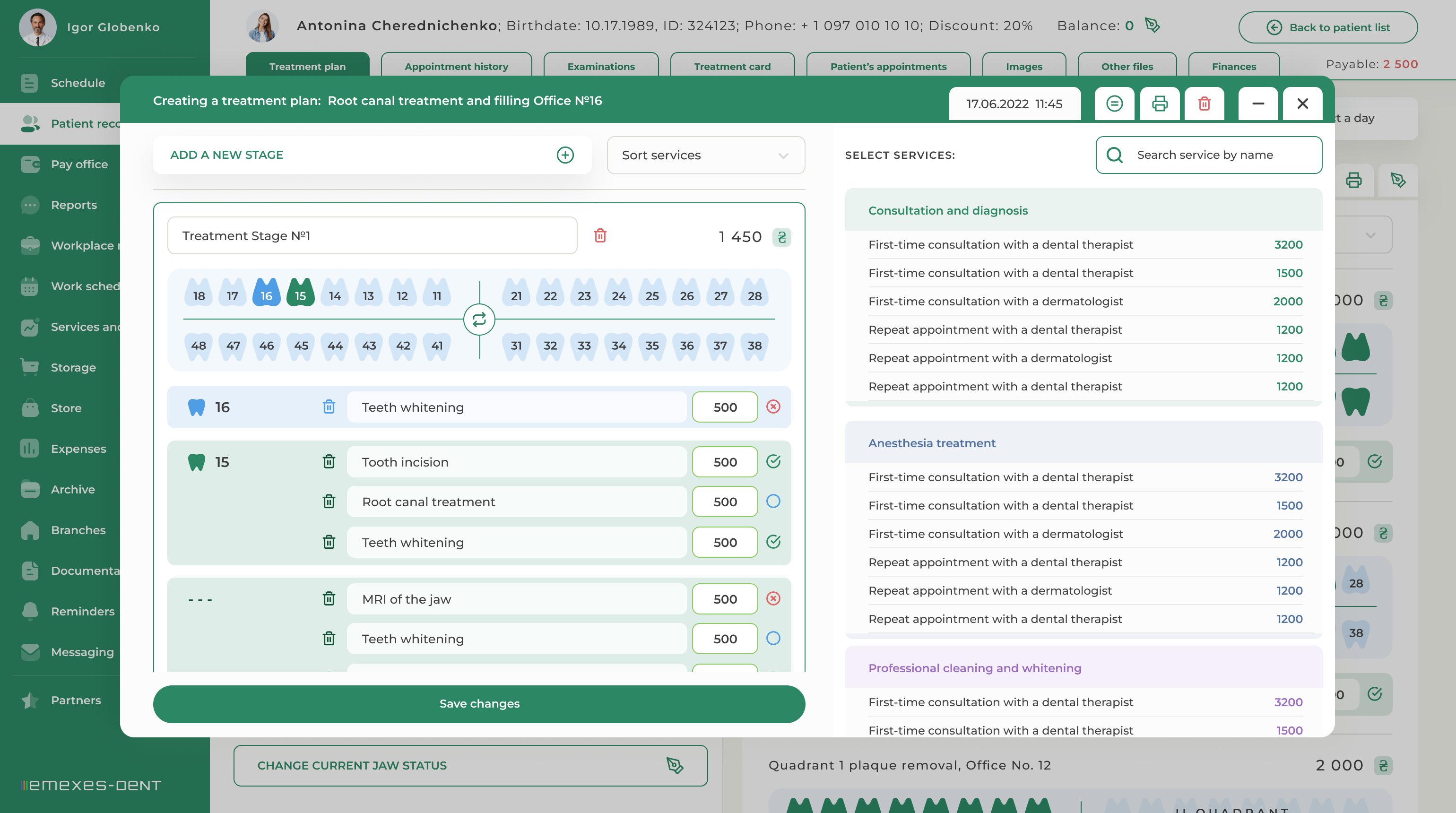Select tooth 16 in the dental chart
This screenshot has height=813, width=1456.
tap(266, 293)
